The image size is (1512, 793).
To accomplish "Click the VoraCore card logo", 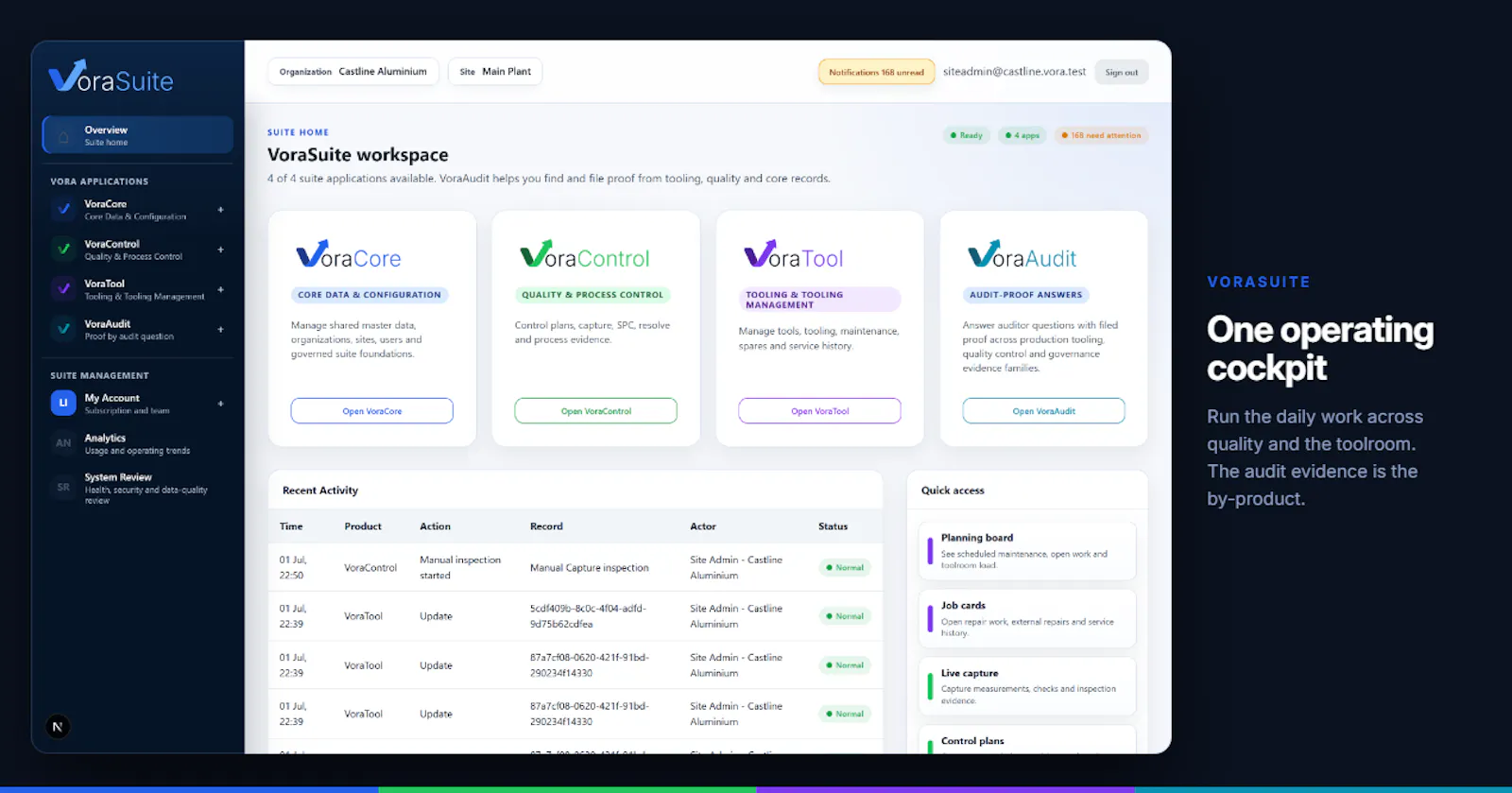I will click(x=349, y=255).
